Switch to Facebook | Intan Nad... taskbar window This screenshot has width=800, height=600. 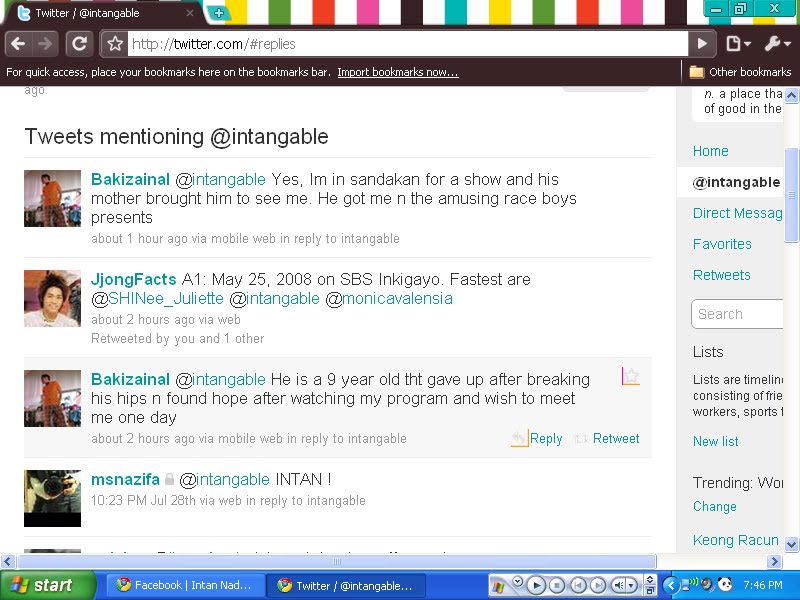pyautogui.click(x=185, y=585)
